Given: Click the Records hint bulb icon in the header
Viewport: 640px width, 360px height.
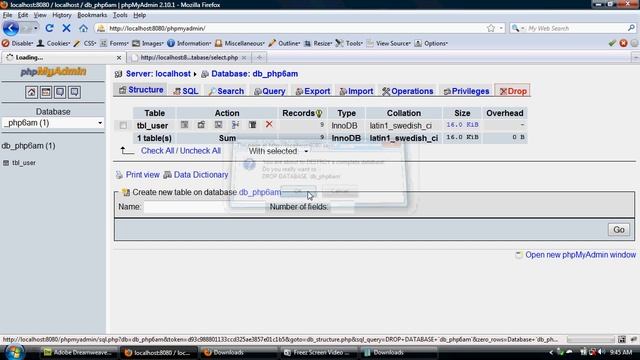Looking at the screenshot, I should click(x=319, y=113).
